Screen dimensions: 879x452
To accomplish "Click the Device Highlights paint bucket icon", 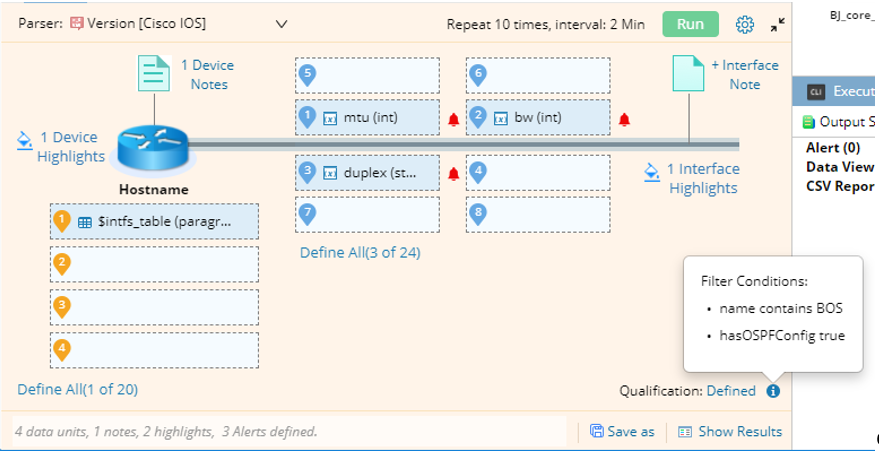I will (x=25, y=139).
